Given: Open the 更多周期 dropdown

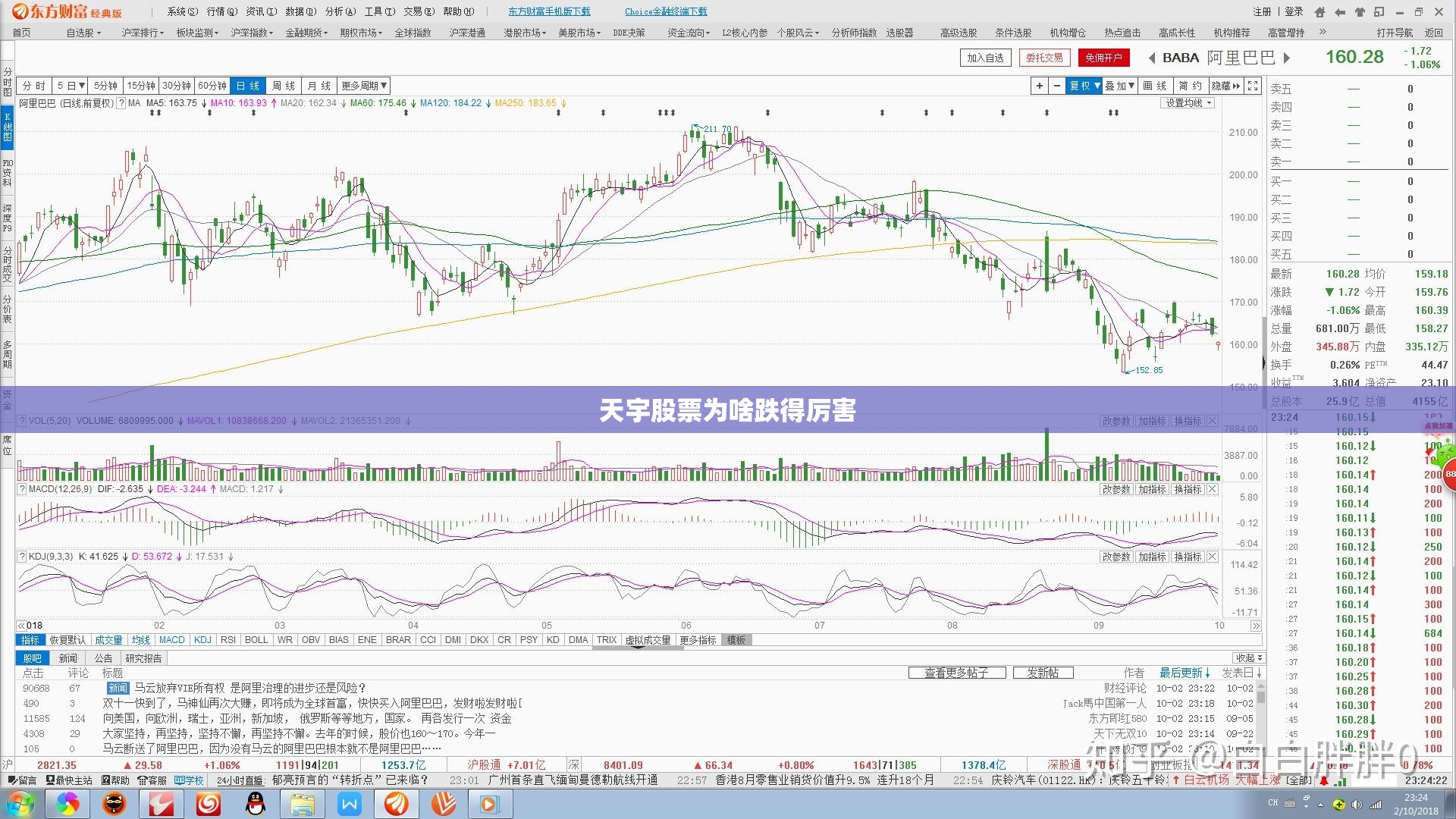Looking at the screenshot, I should click(x=364, y=86).
